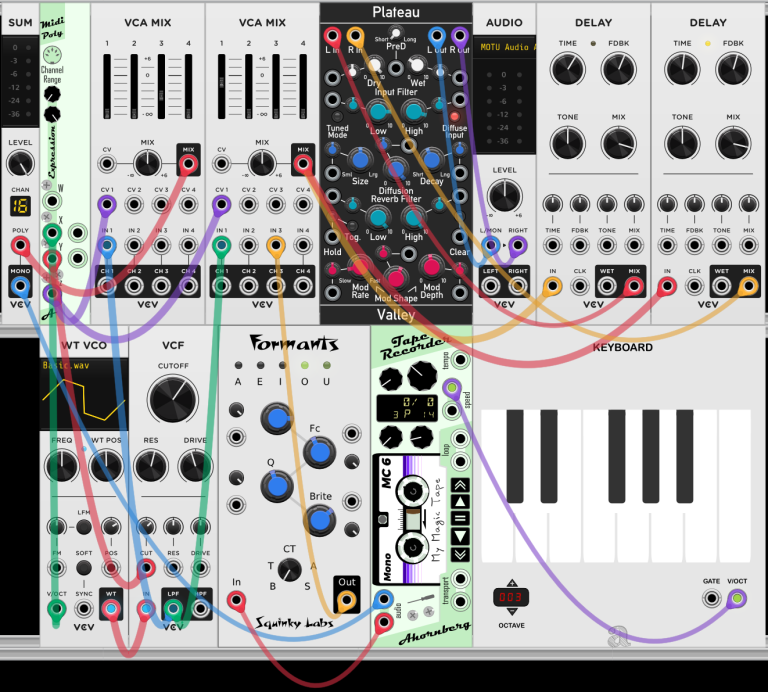Image resolution: width=768 pixels, height=692 pixels.
Task: Click the VCF HPF output jack
Action: point(200,609)
